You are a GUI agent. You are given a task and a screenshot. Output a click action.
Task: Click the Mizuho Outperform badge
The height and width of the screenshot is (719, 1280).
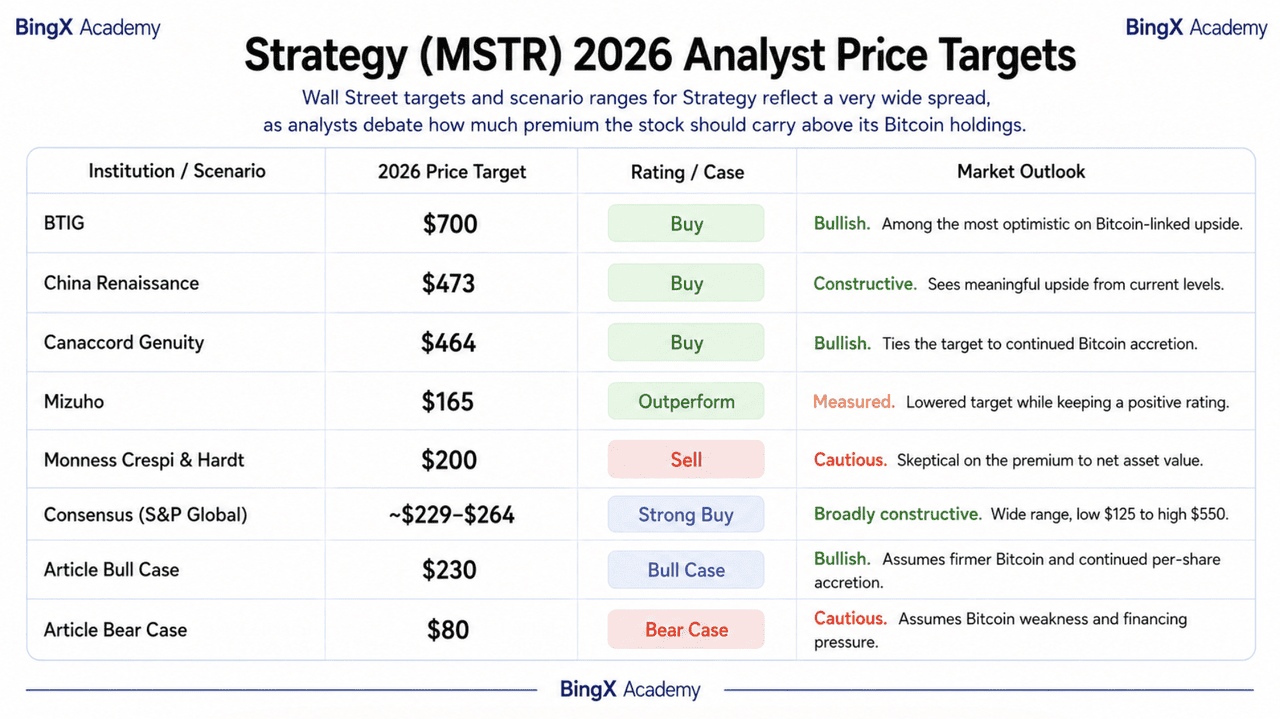(x=686, y=401)
